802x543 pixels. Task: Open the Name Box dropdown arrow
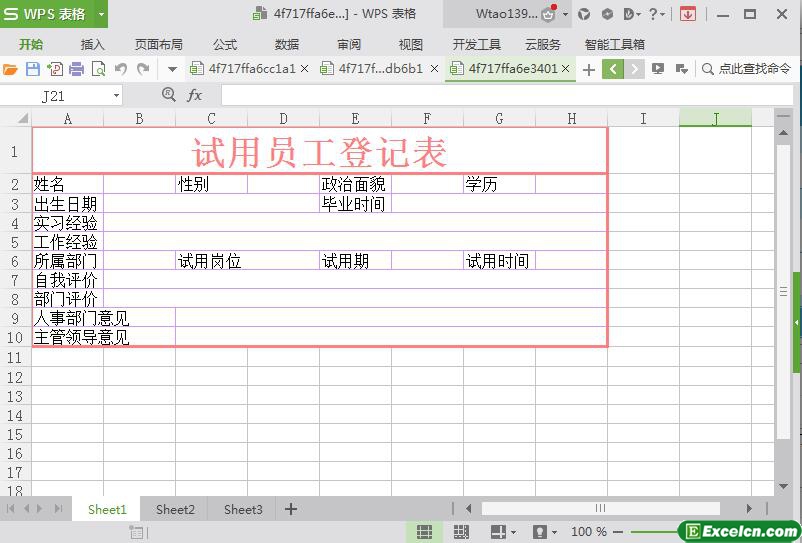[116, 95]
